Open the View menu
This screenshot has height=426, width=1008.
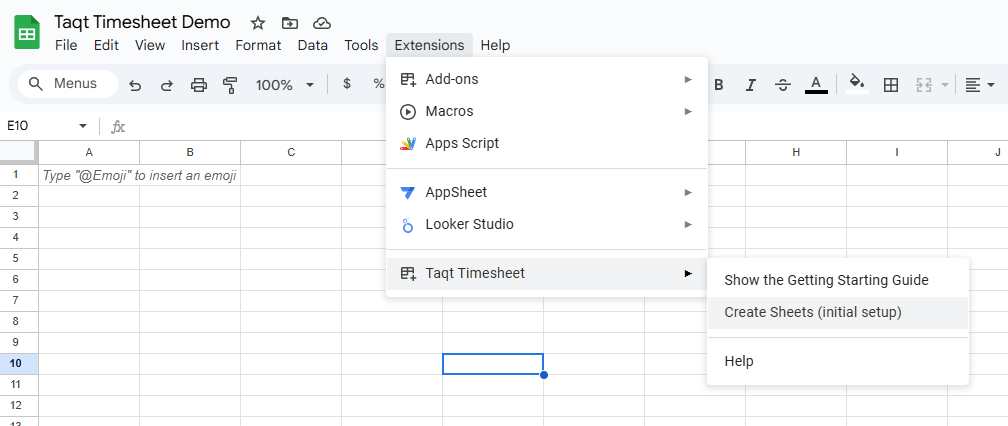pos(150,45)
